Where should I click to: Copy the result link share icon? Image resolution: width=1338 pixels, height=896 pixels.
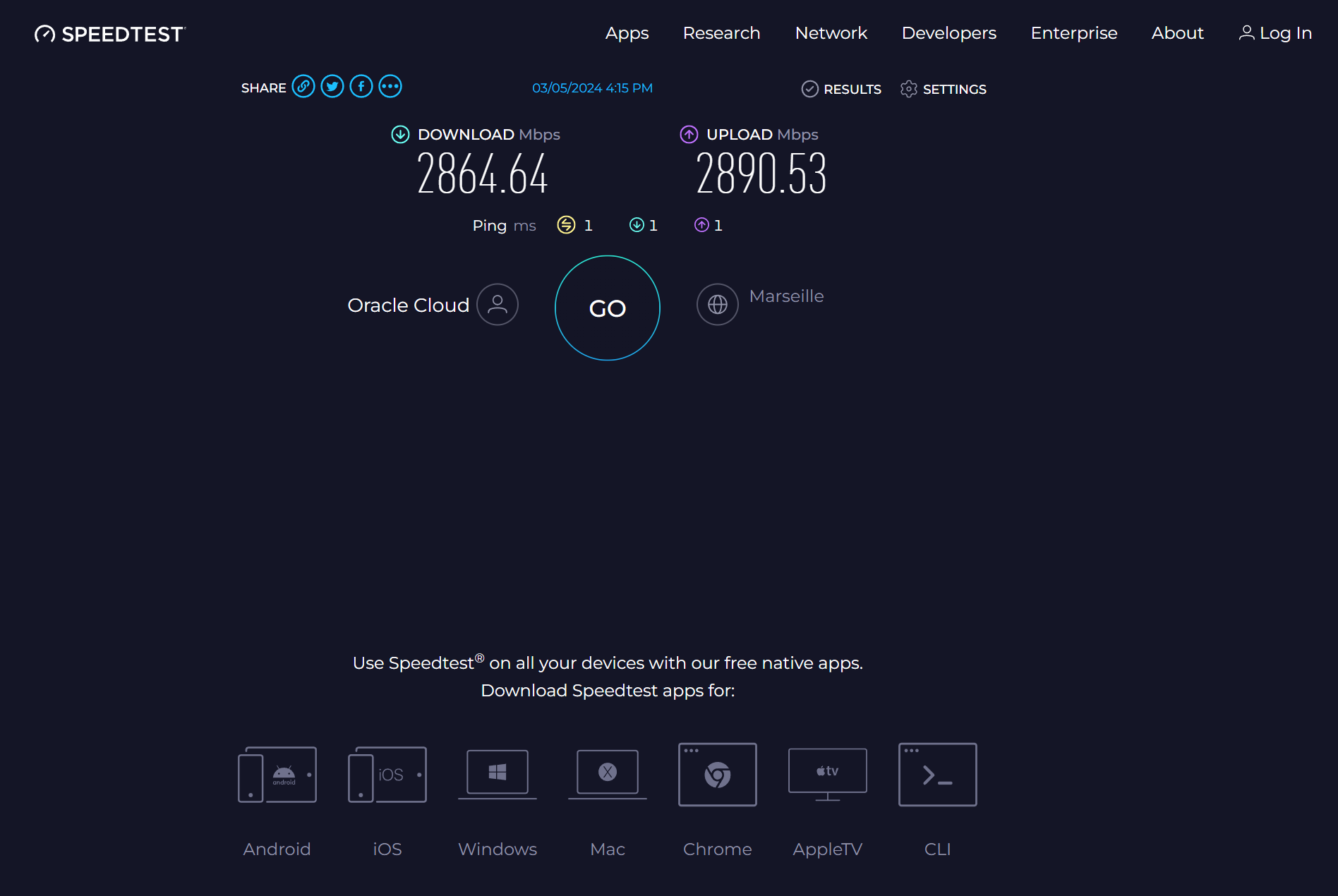pyautogui.click(x=303, y=86)
